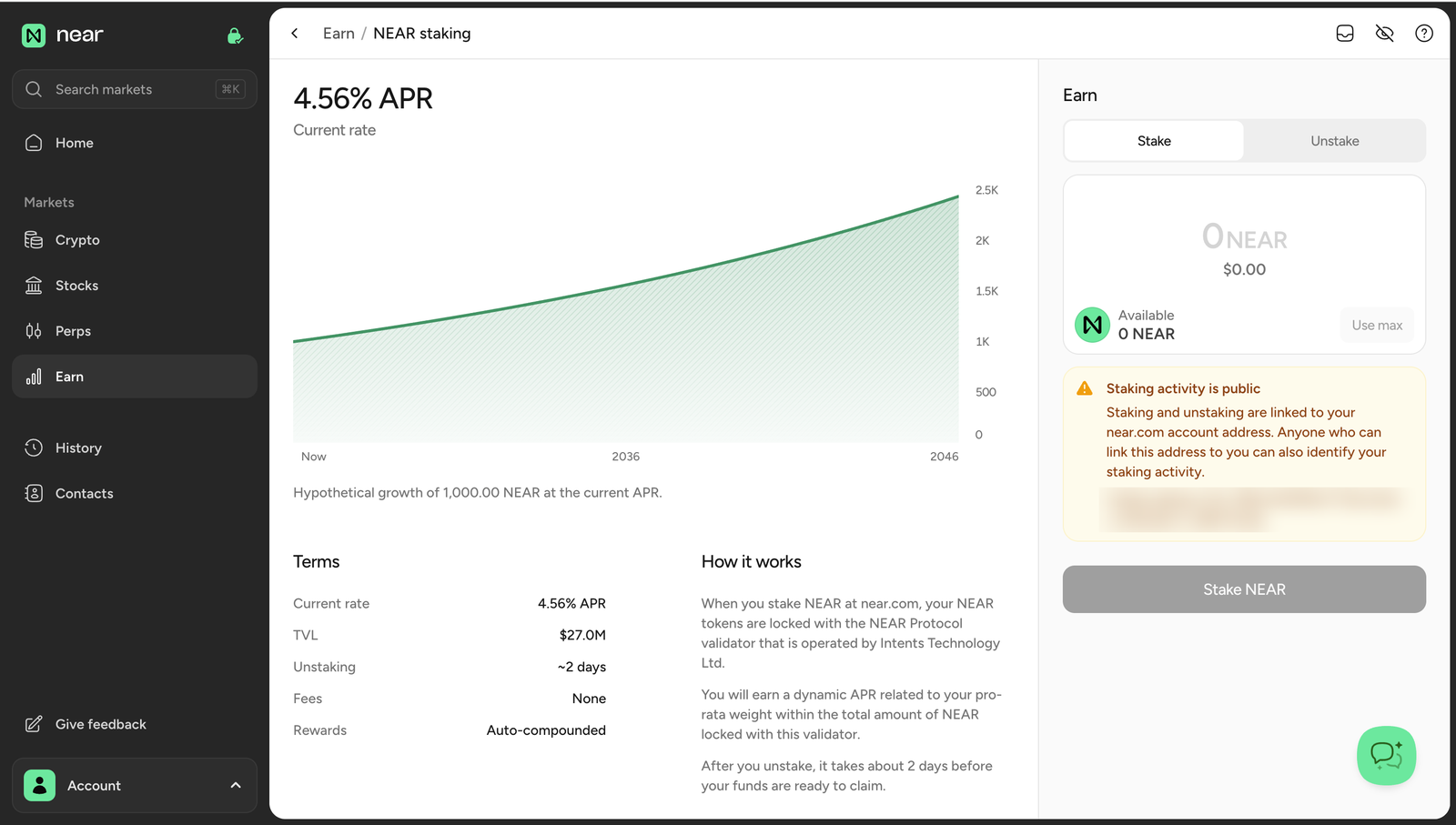Go to Home in sidebar
This screenshot has height=825, width=1456.
coord(135,143)
